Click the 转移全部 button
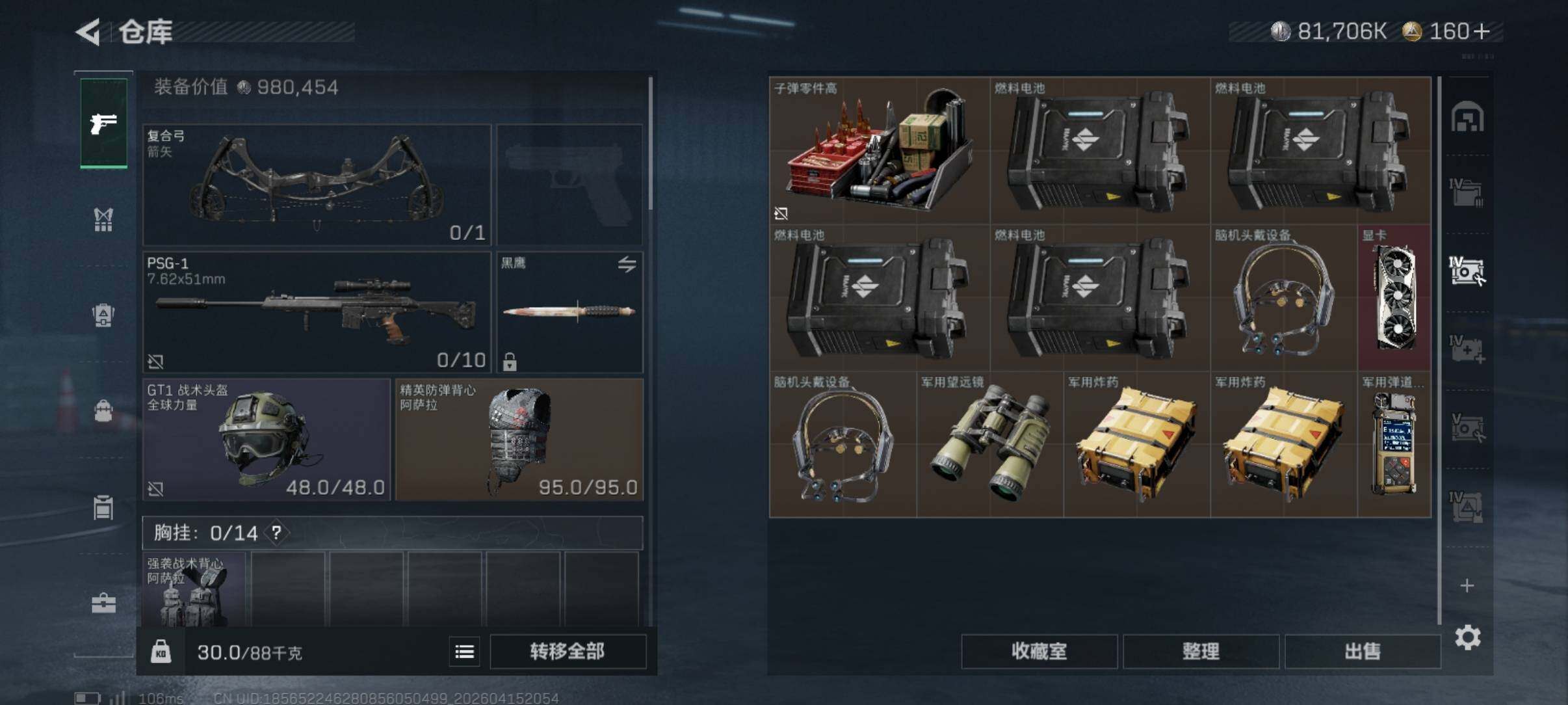 pos(568,652)
